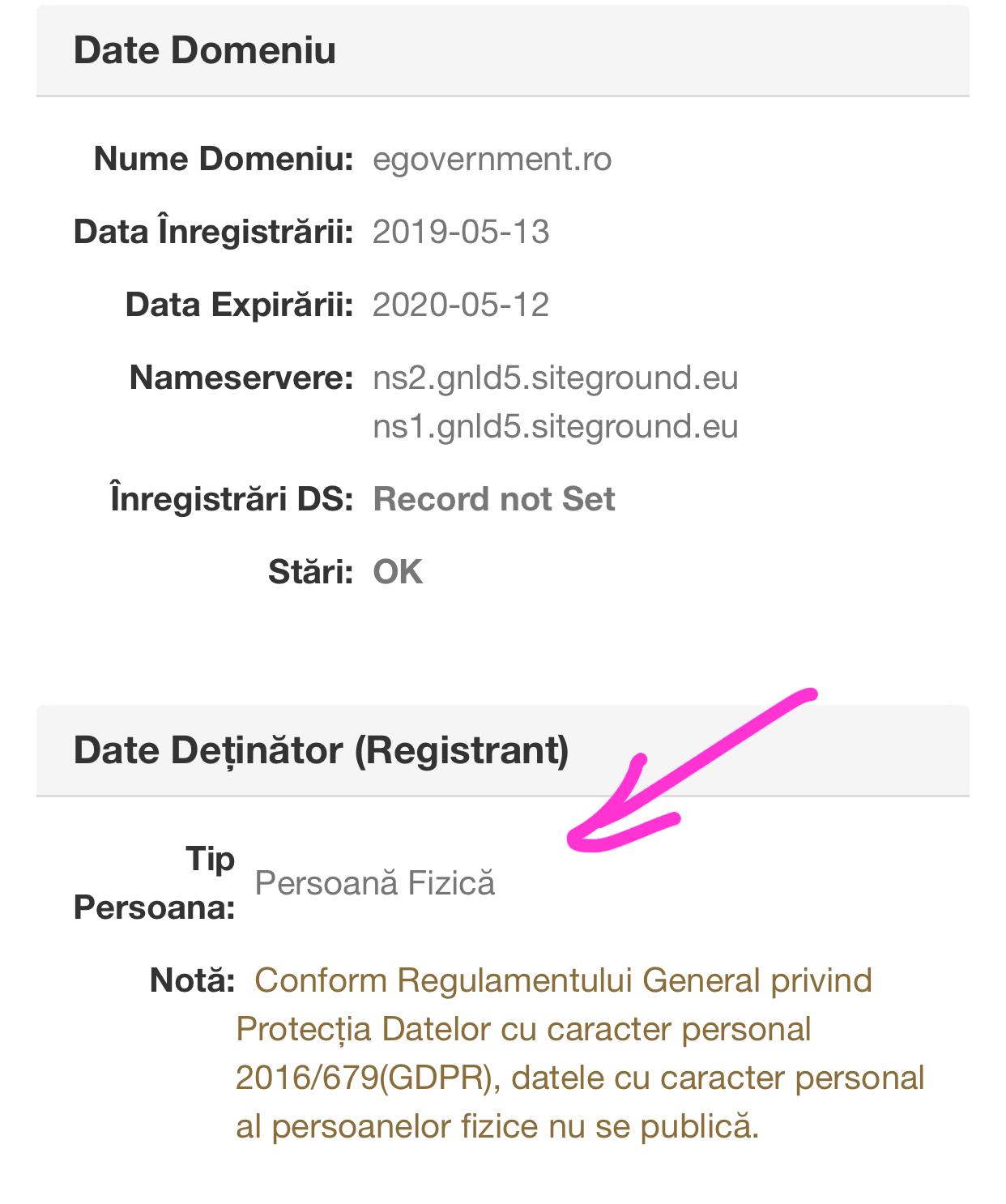
Task: Select the egovernment.ro domain name value
Action: tap(492, 159)
